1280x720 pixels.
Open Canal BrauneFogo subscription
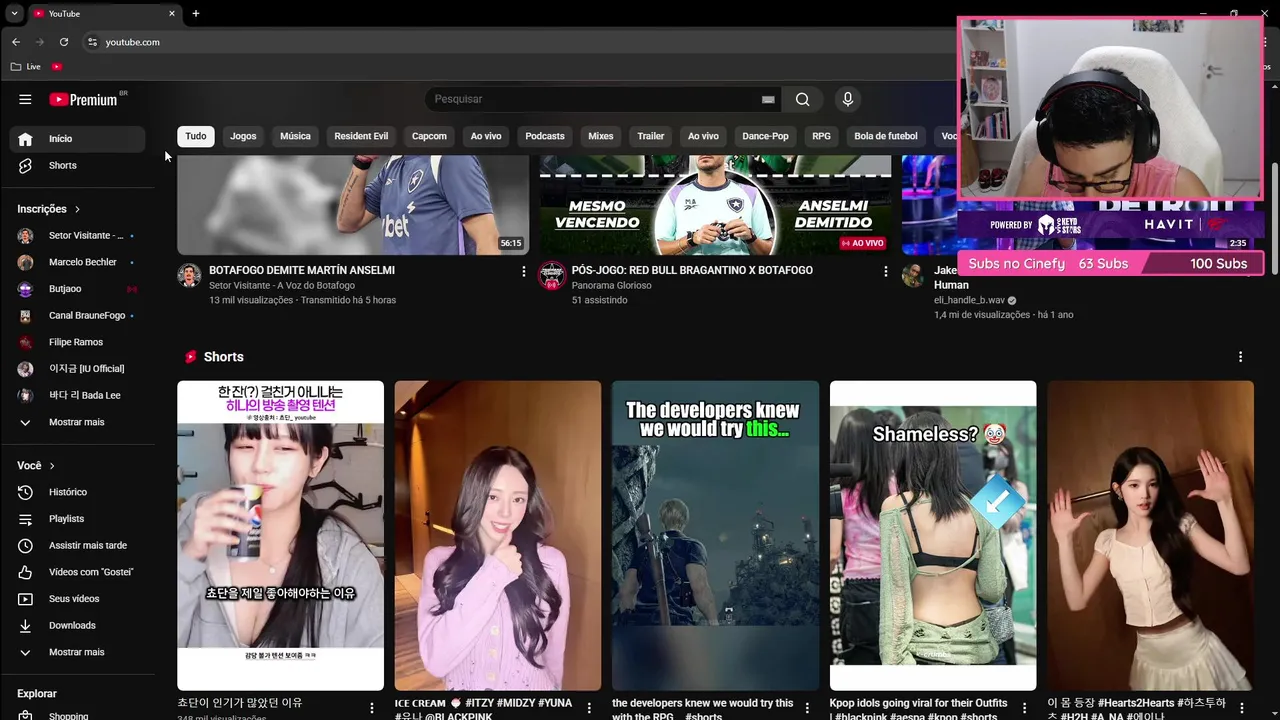77,316
